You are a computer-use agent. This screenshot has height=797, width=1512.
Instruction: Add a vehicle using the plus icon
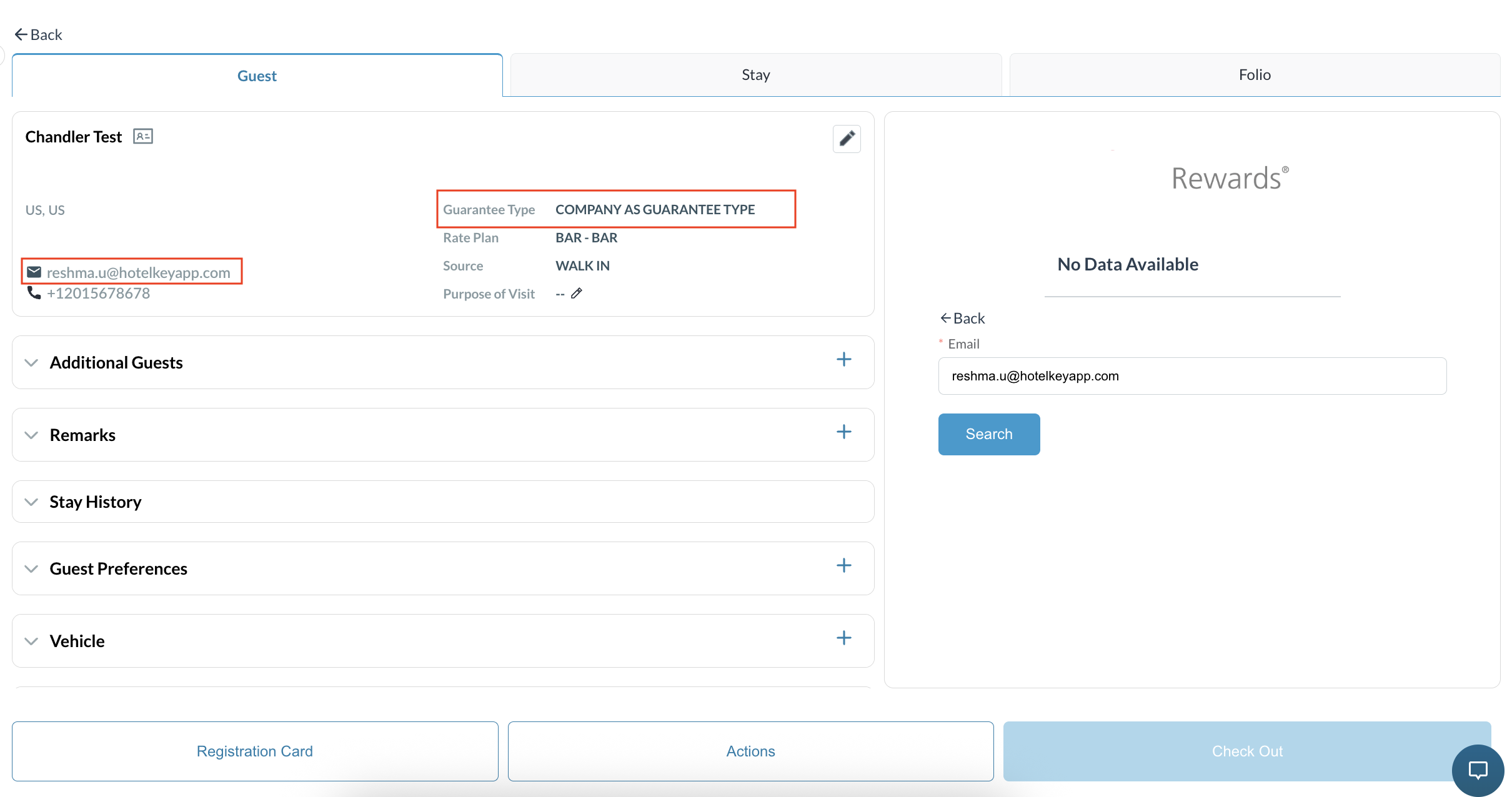[x=844, y=638]
